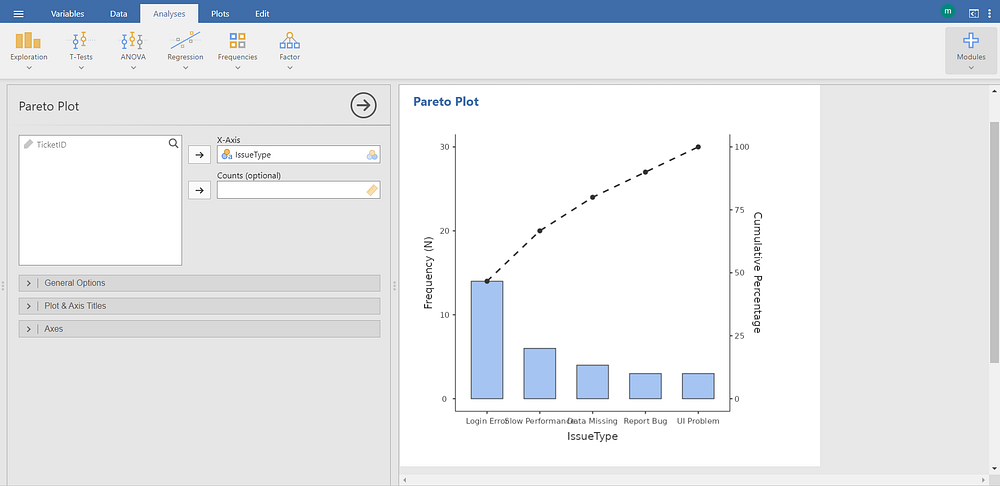Expand the General Options section
The image size is (1000, 486).
tap(200, 283)
